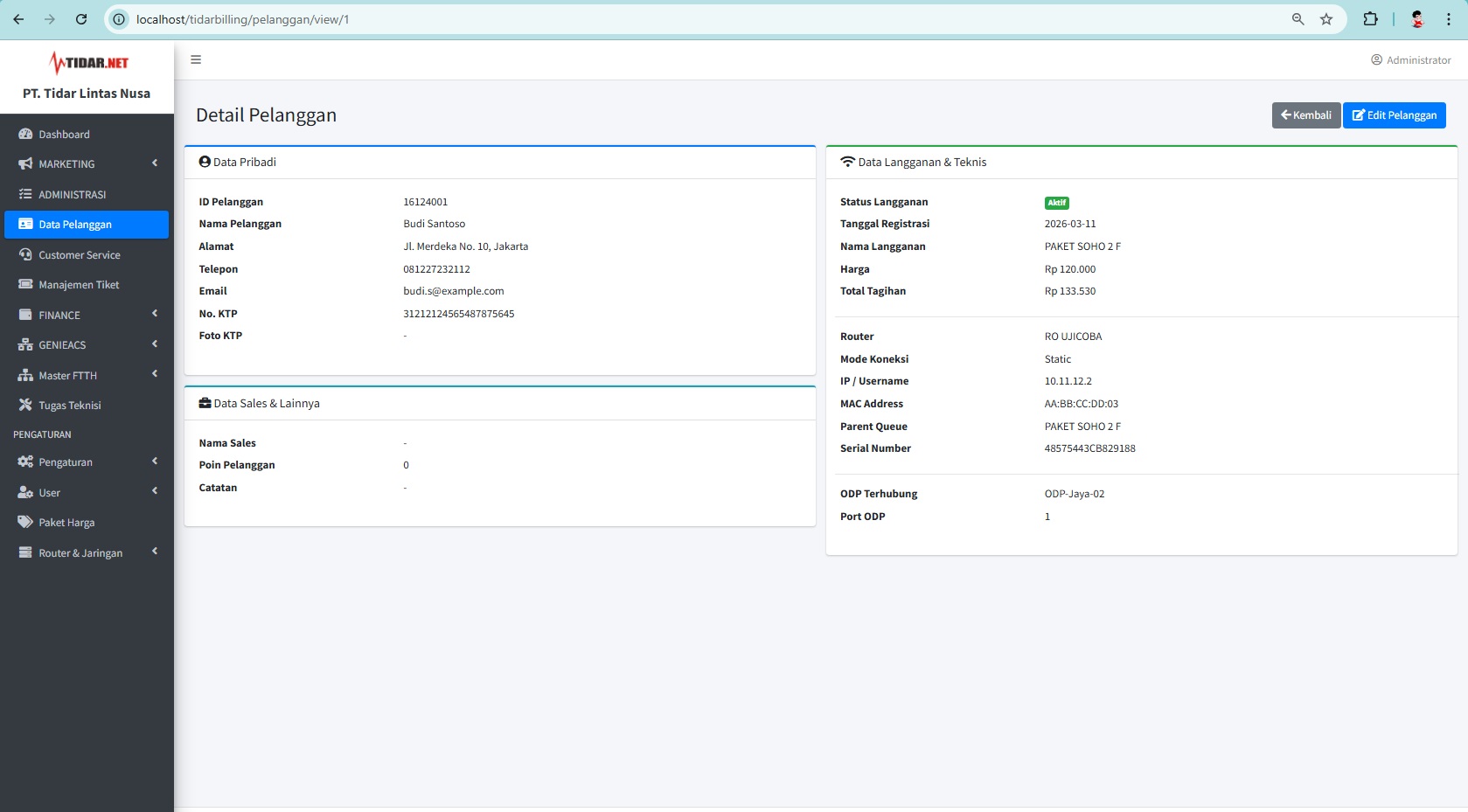Expand the FINANCE menu chevron
The height and width of the screenshot is (812, 1468).
pyautogui.click(x=155, y=314)
